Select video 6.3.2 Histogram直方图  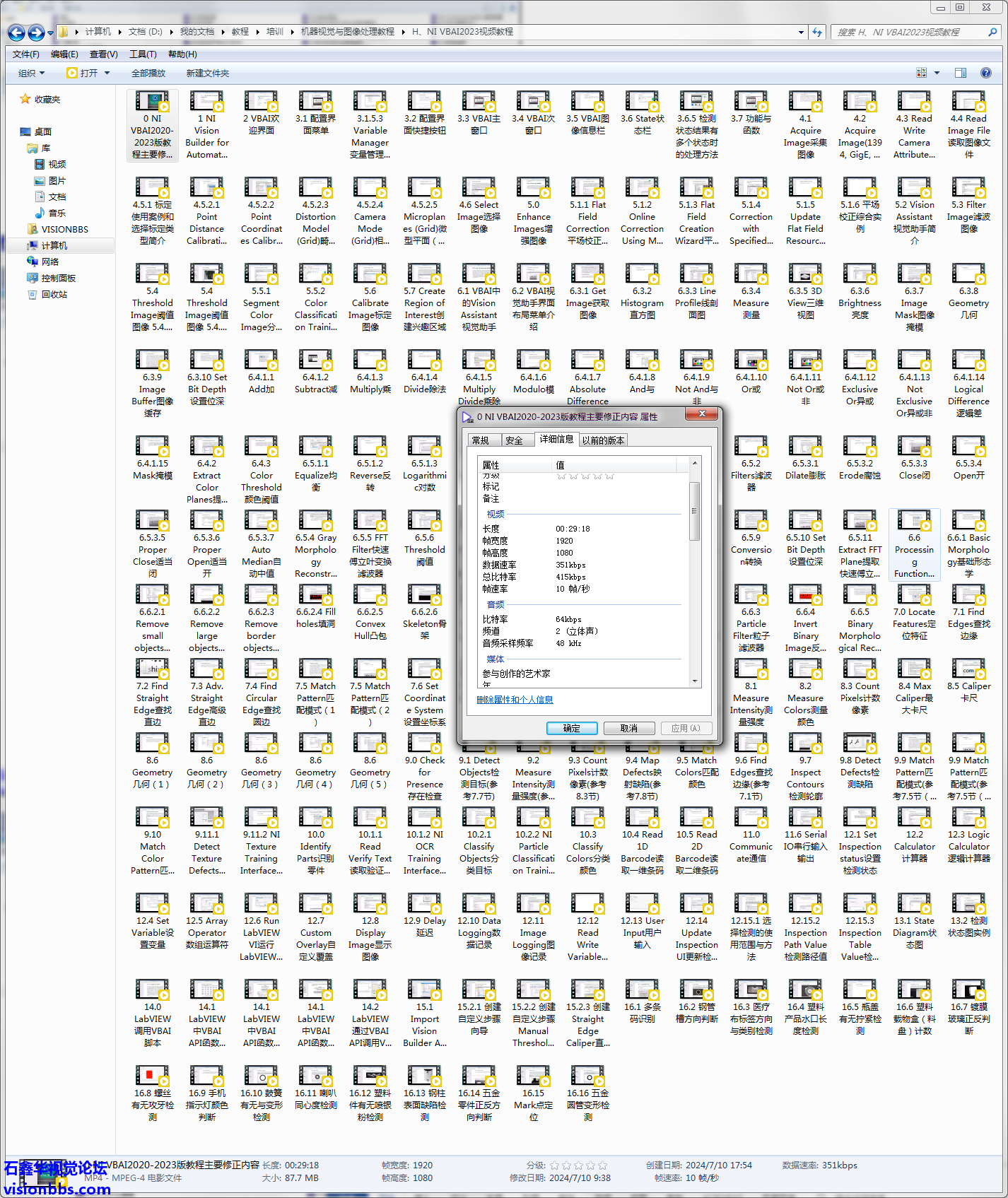click(x=642, y=292)
